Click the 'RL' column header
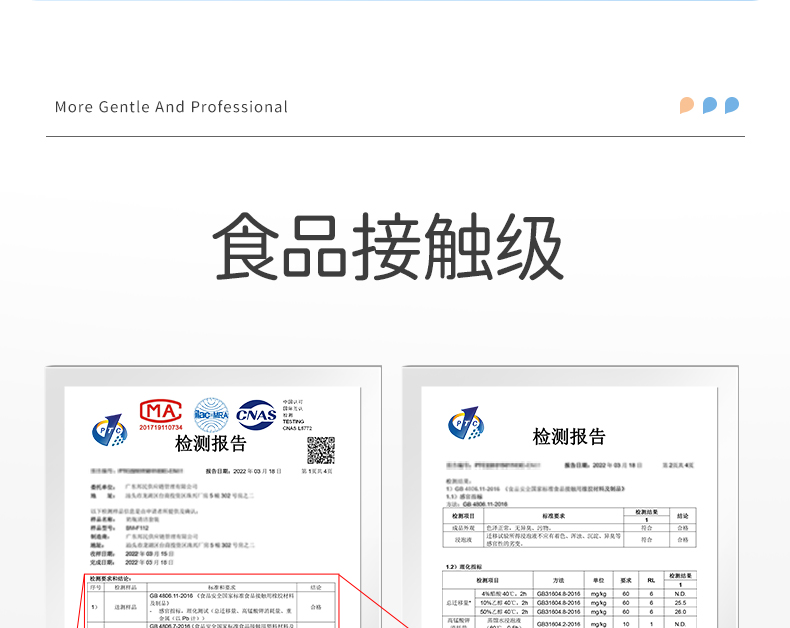 click(x=651, y=581)
